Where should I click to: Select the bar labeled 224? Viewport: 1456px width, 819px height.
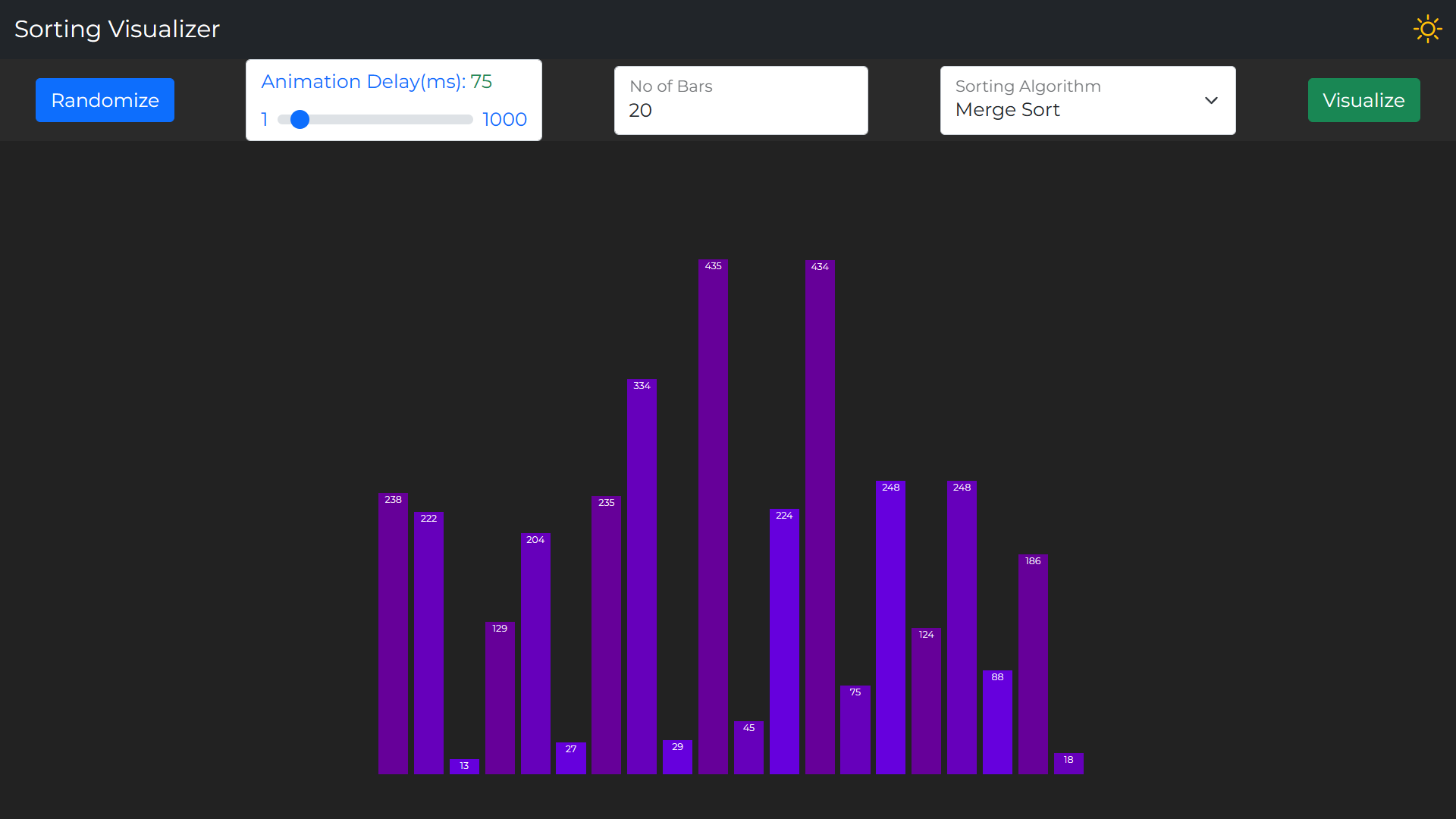pos(784,641)
